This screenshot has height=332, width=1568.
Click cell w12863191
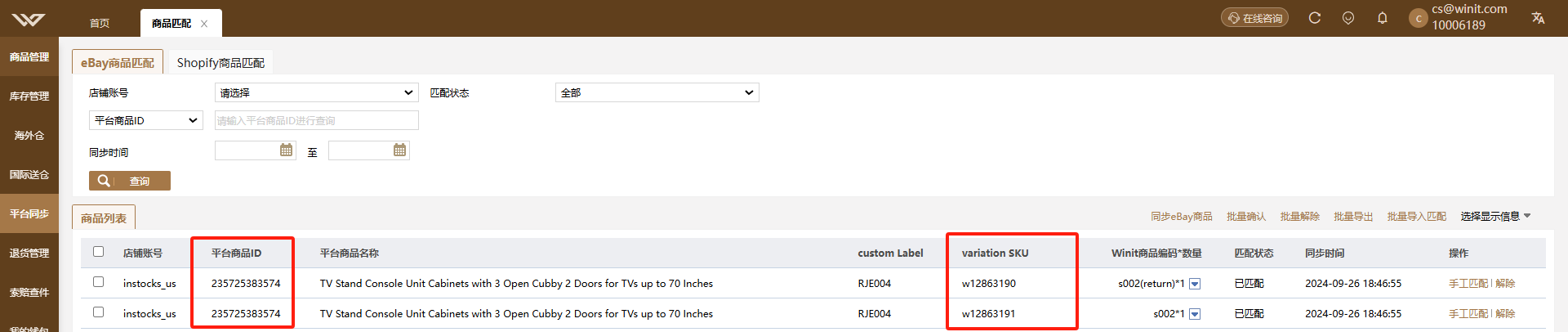click(989, 314)
